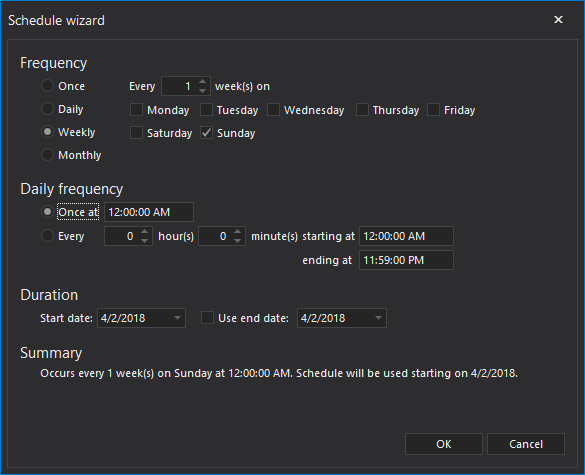Viewport: 585px width, 475px height.
Task: Expand the end date picker dropdown
Action: click(378, 318)
